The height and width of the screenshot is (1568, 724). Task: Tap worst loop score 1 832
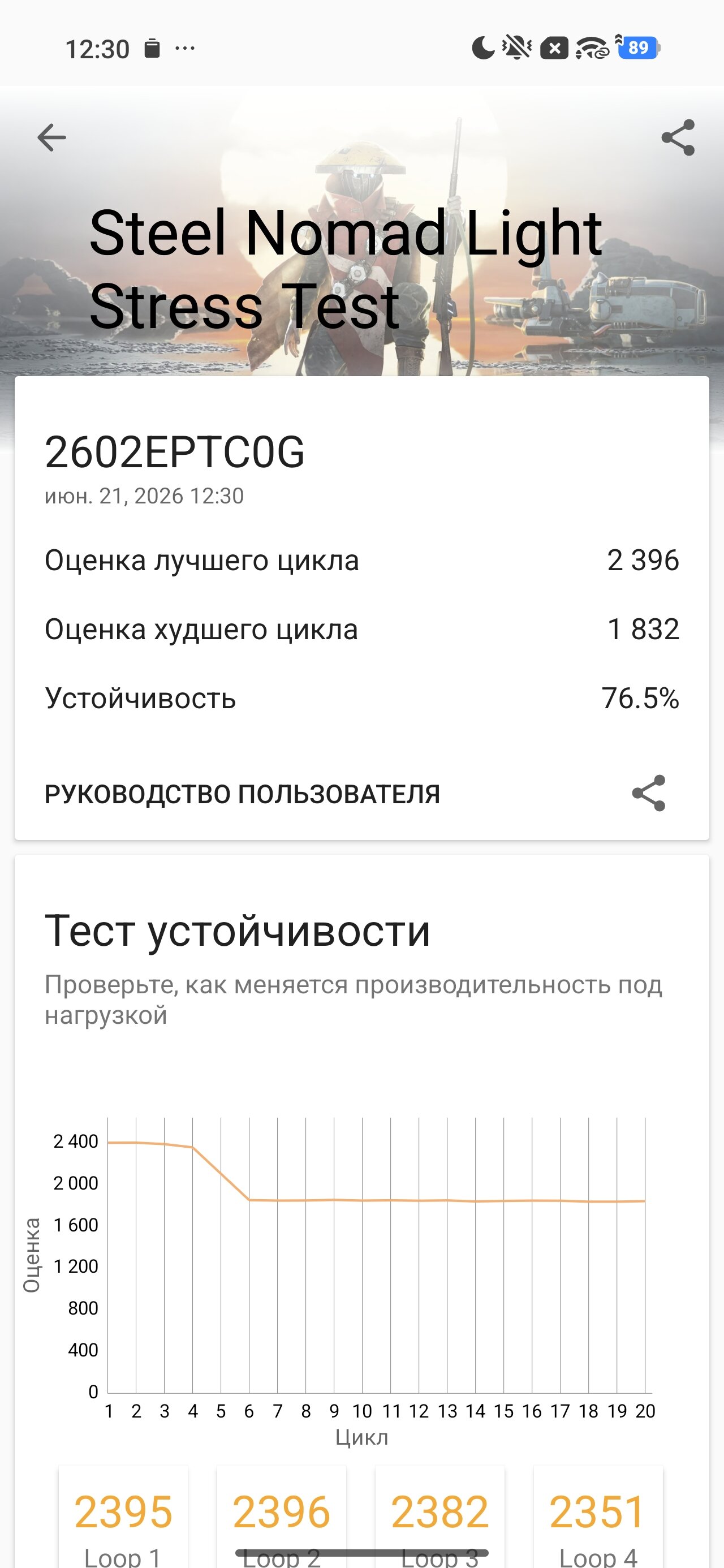pyautogui.click(x=643, y=629)
